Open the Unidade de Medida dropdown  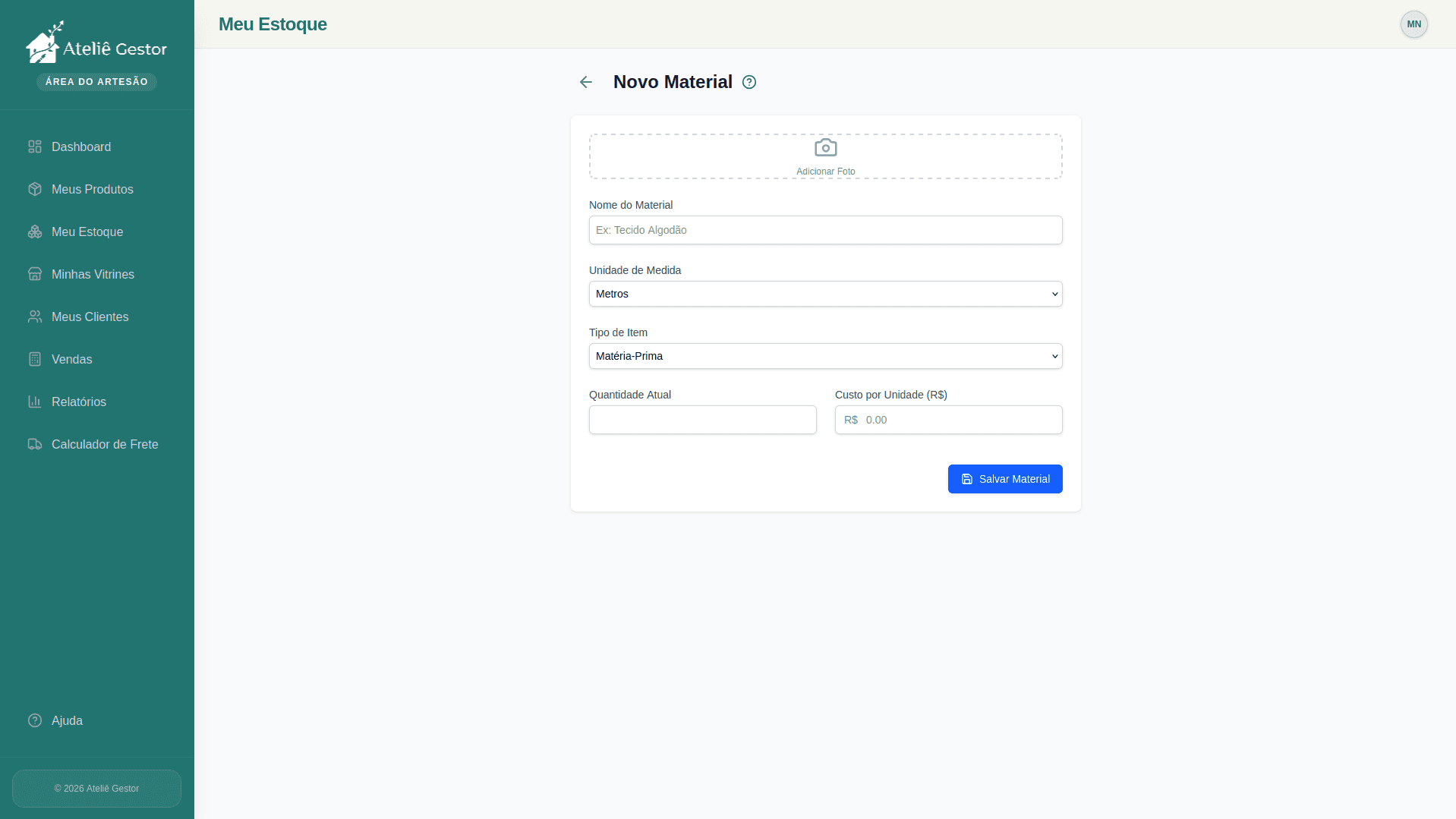tap(825, 294)
